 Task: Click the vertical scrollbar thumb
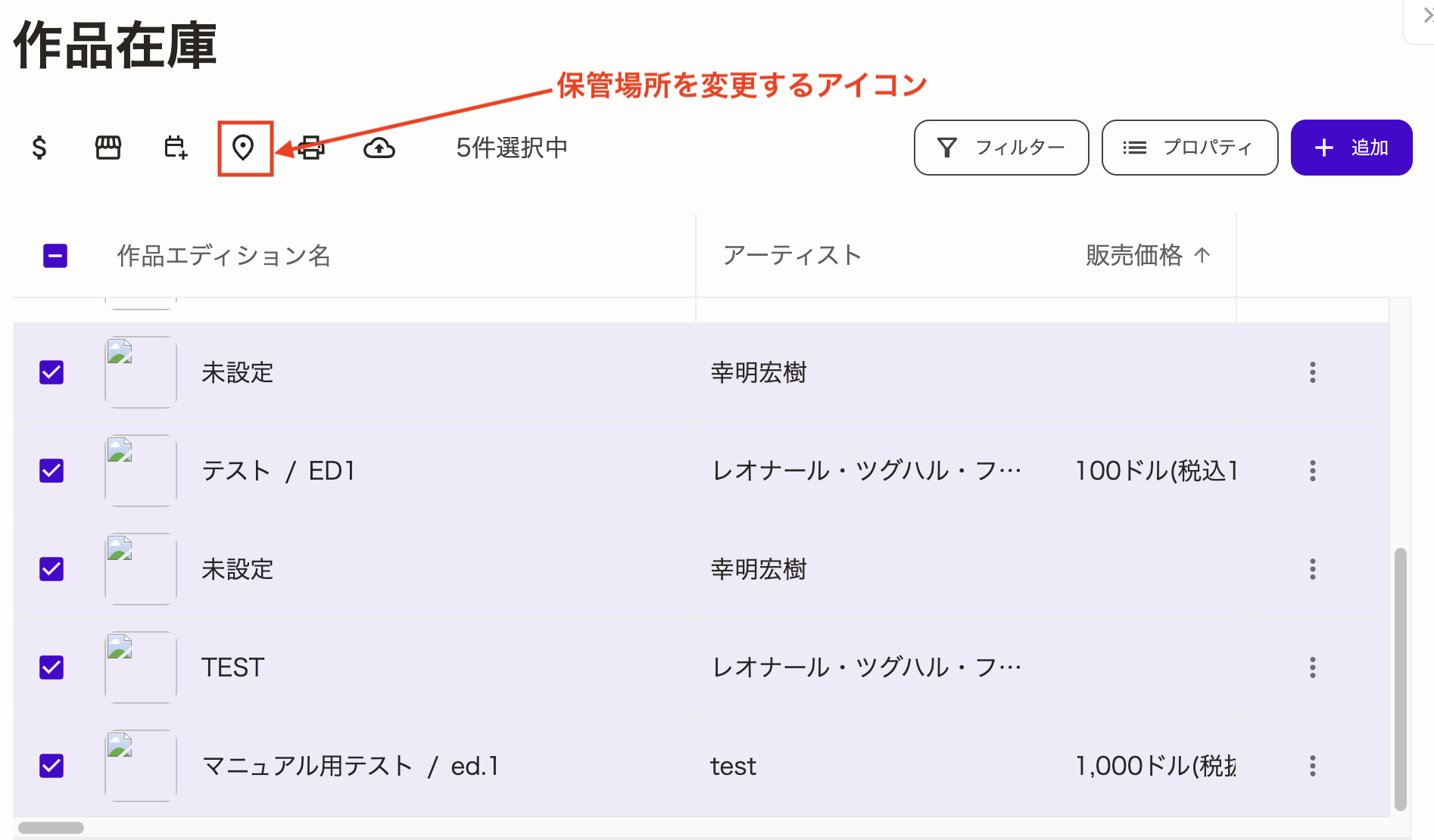pos(1401,680)
